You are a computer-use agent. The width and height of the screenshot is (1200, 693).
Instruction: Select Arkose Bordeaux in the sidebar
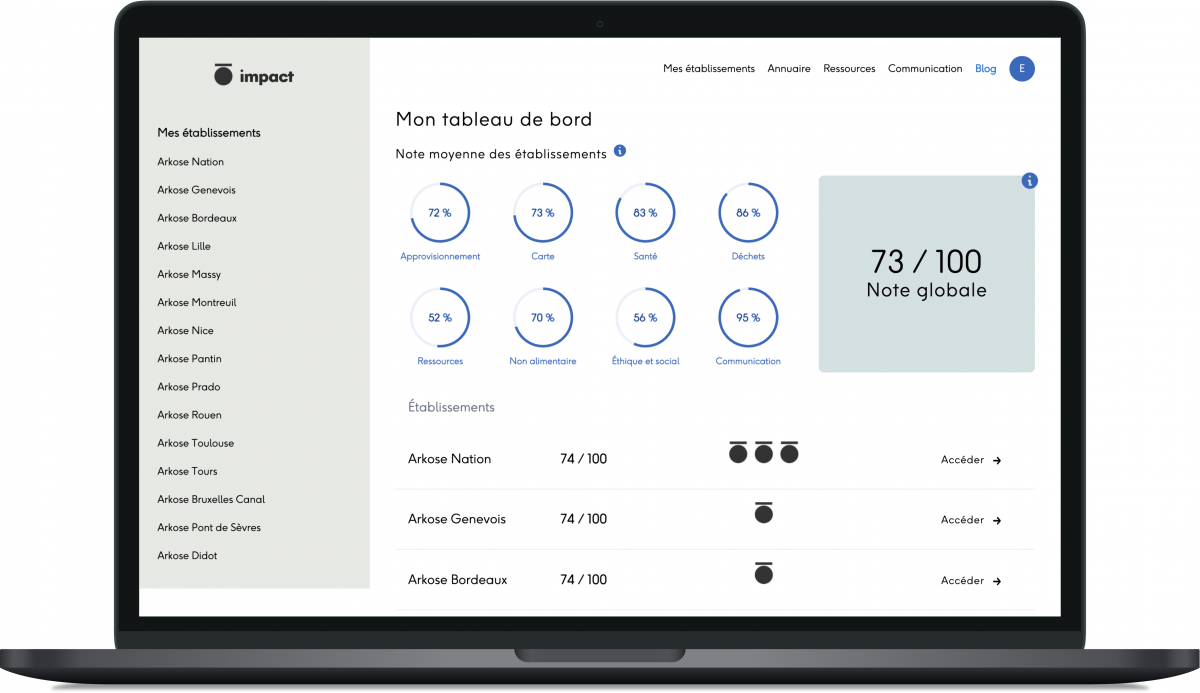(x=197, y=218)
